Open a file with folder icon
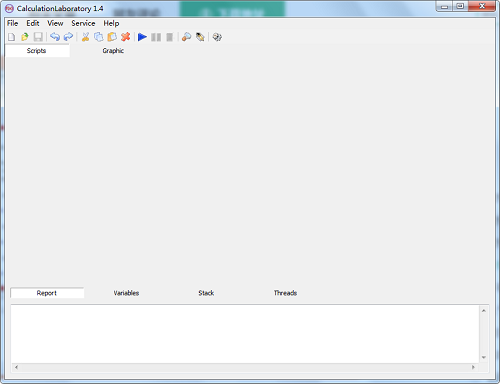This screenshot has width=500, height=384. pyautogui.click(x=25, y=37)
